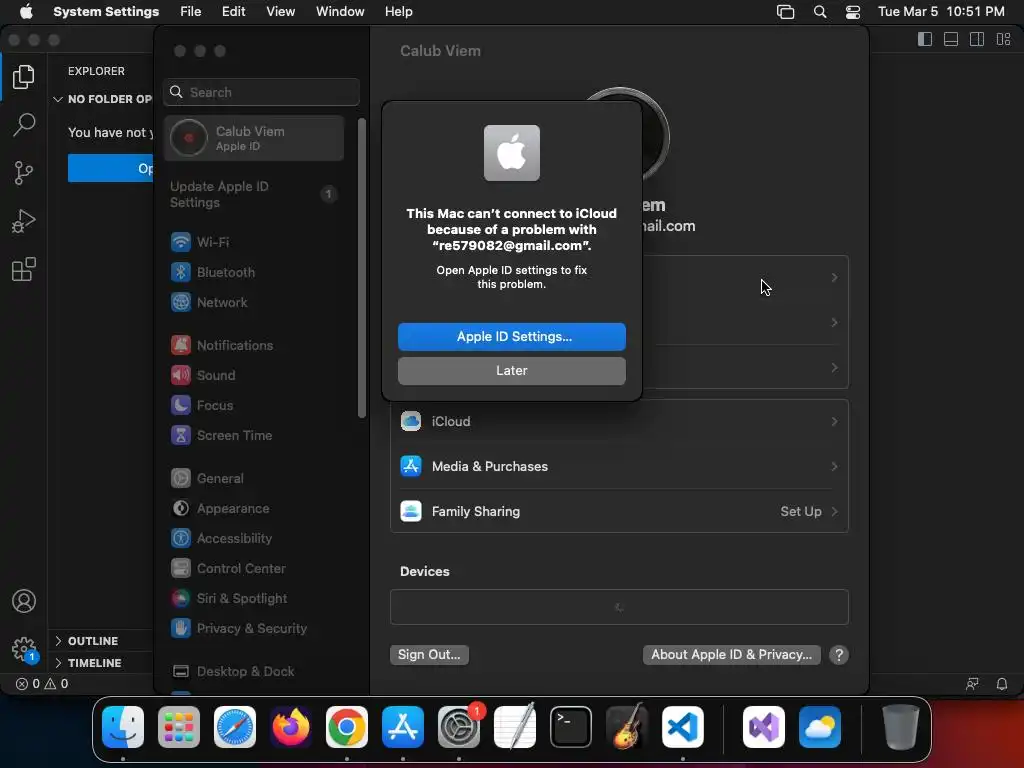Screen dimensions: 1024x768
Task: Select Calub Viem Apple ID sidebar item
Action: click(254, 138)
